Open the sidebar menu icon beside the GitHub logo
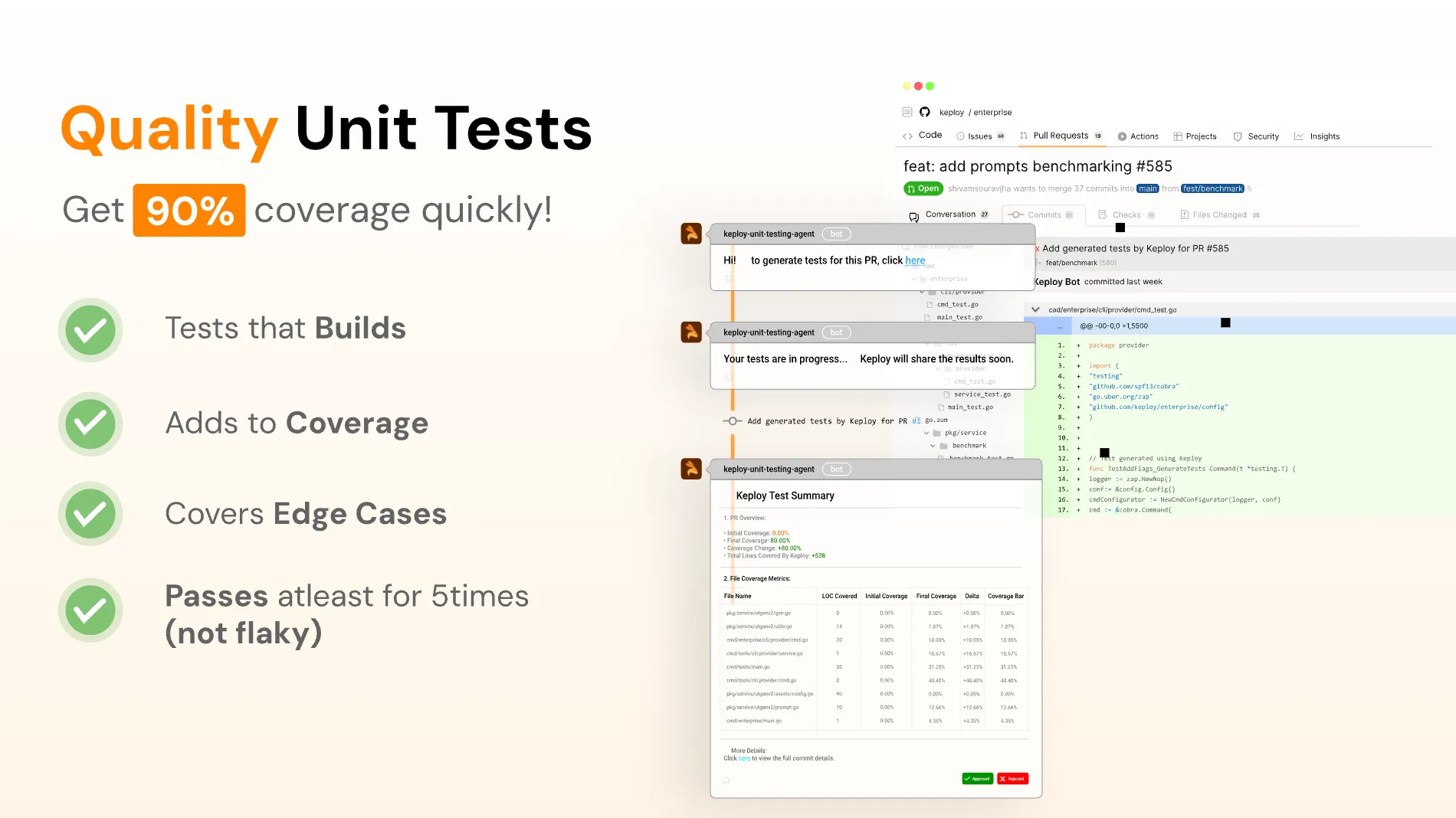Image resolution: width=1456 pixels, height=818 pixels. 907,112
